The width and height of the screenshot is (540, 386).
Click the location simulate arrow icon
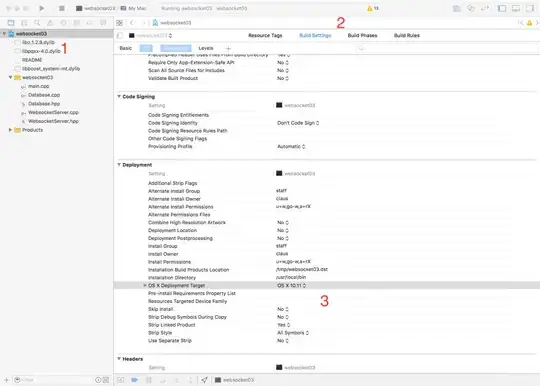[x=205, y=380]
